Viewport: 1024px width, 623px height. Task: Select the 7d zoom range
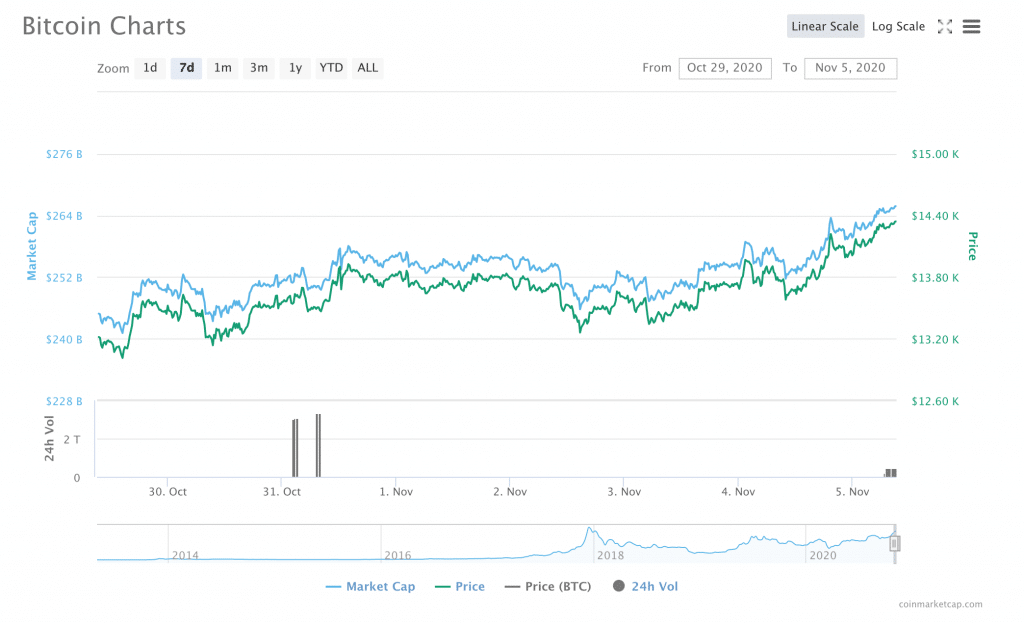click(186, 68)
